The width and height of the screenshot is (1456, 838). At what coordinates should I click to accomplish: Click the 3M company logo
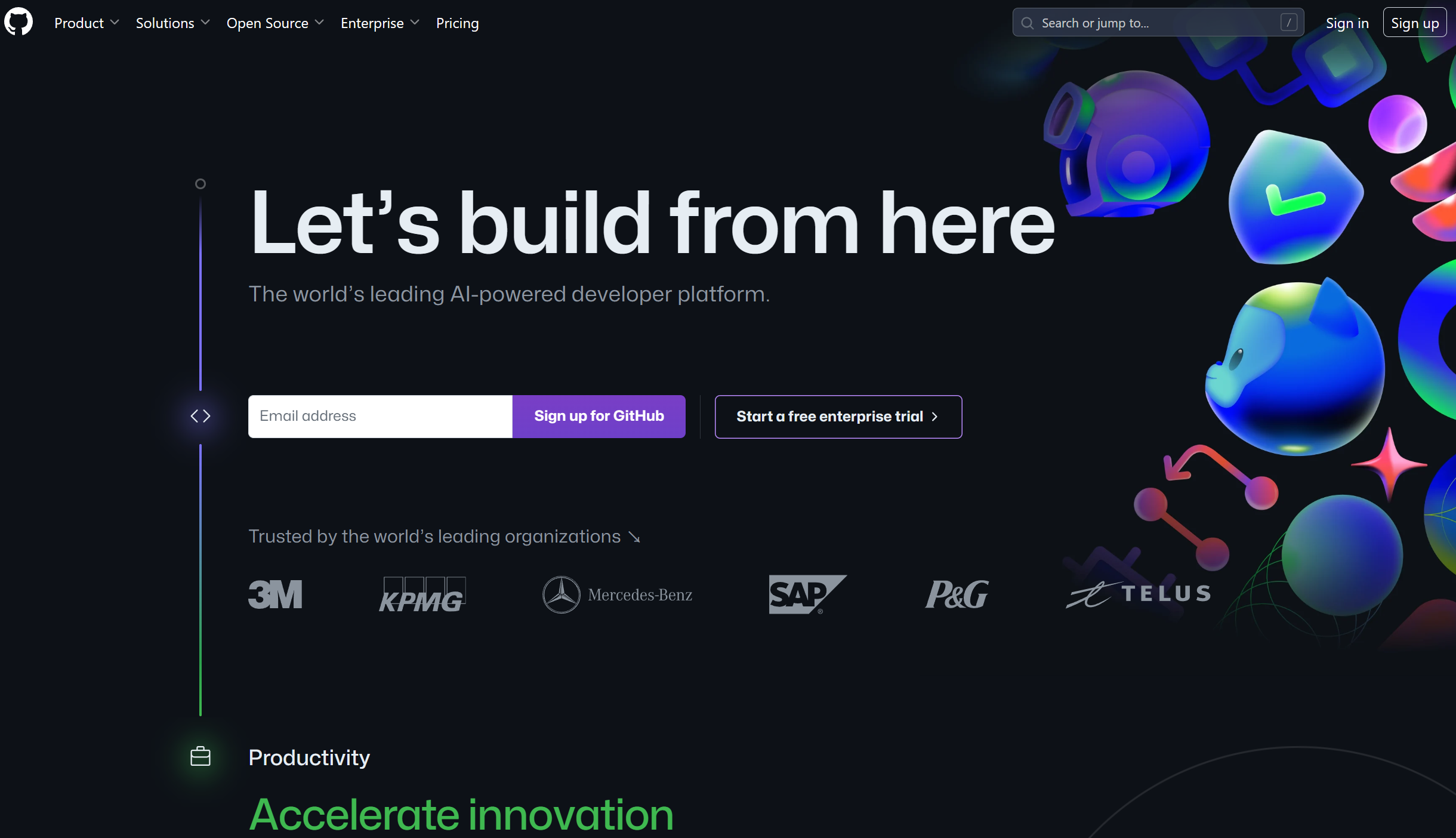[x=276, y=594]
